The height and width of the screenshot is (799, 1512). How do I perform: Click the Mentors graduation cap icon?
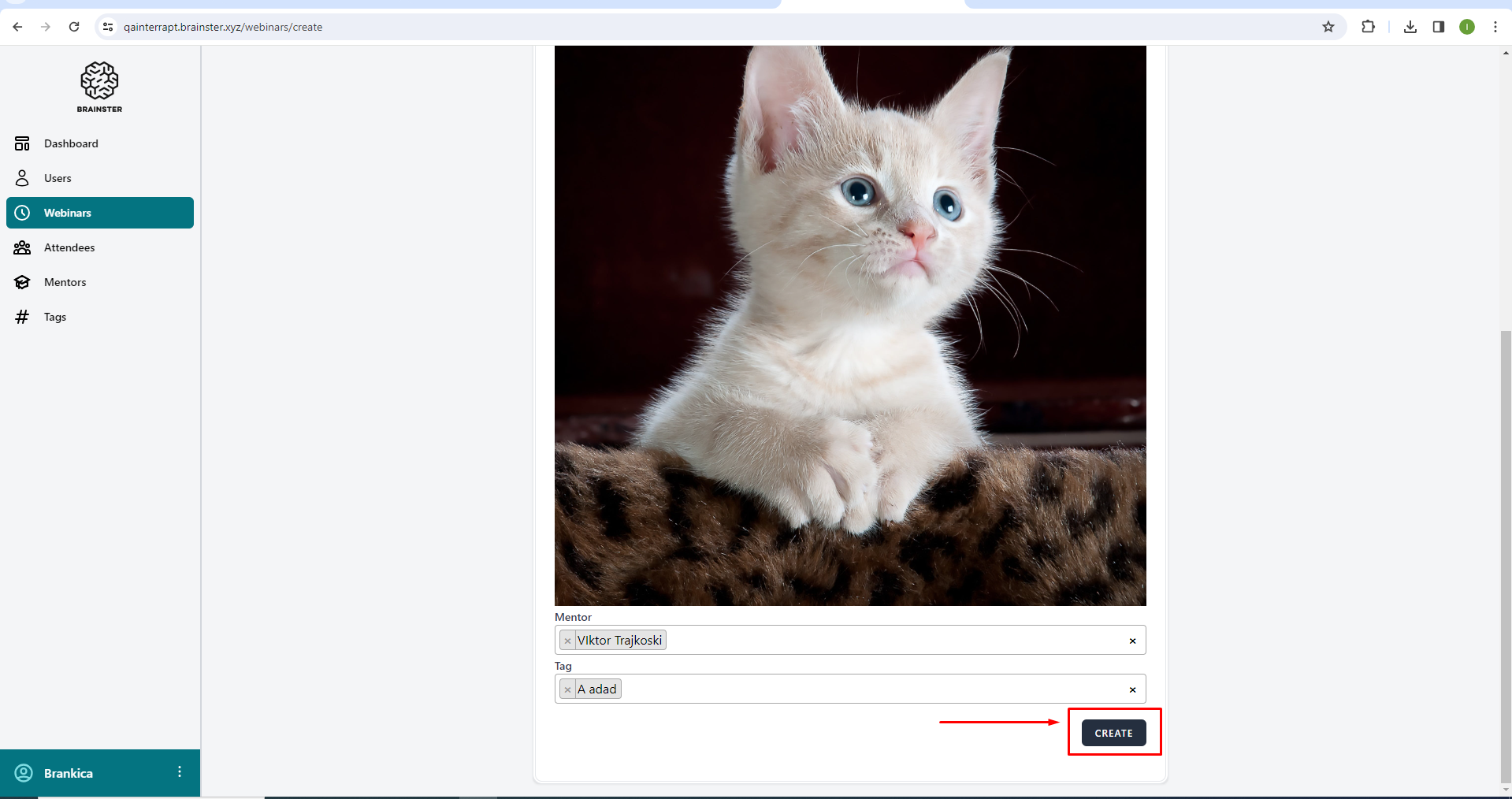coord(22,282)
